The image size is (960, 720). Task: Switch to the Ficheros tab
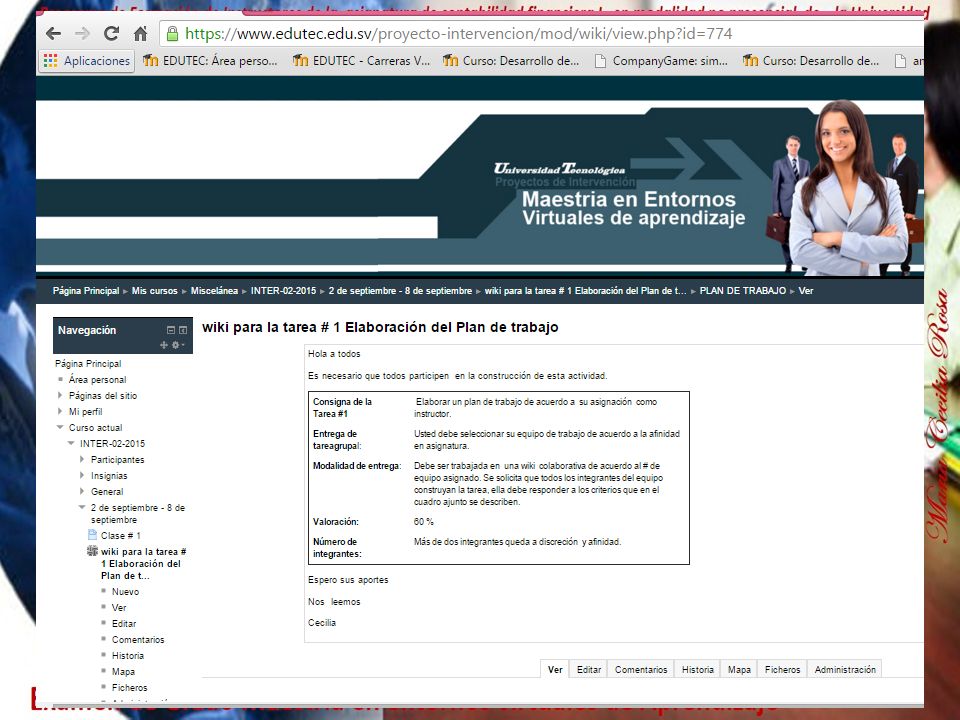[x=782, y=669]
